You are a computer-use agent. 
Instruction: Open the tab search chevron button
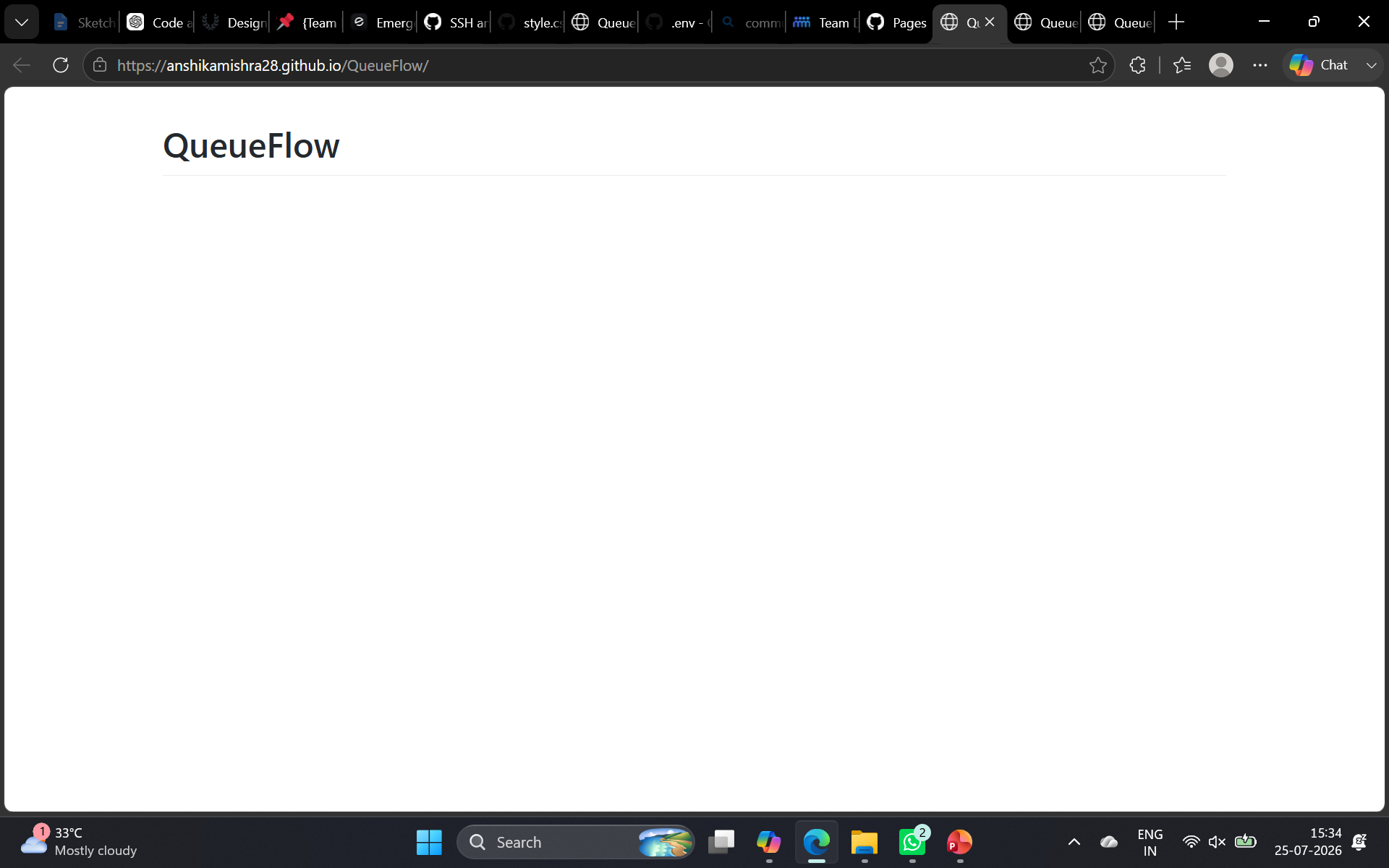point(22,22)
